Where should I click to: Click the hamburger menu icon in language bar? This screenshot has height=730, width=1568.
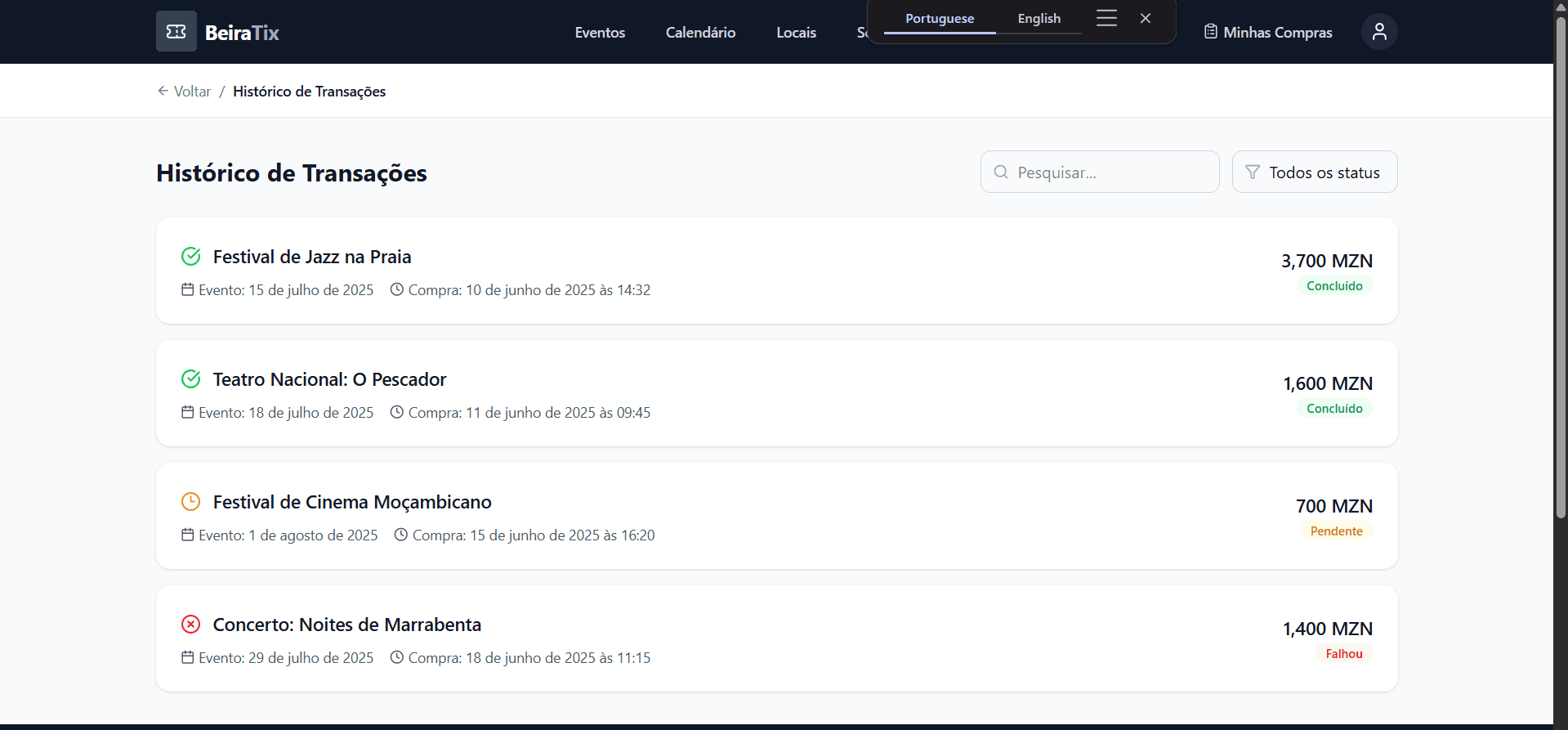pos(1106,18)
